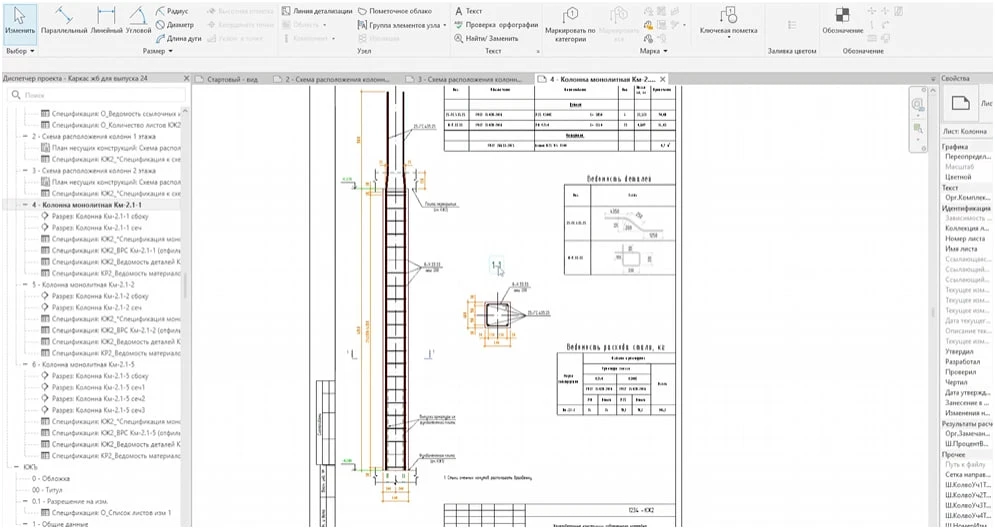Click the project browser vertical scrollbar
The height and width of the screenshot is (529, 995).
pos(185,285)
